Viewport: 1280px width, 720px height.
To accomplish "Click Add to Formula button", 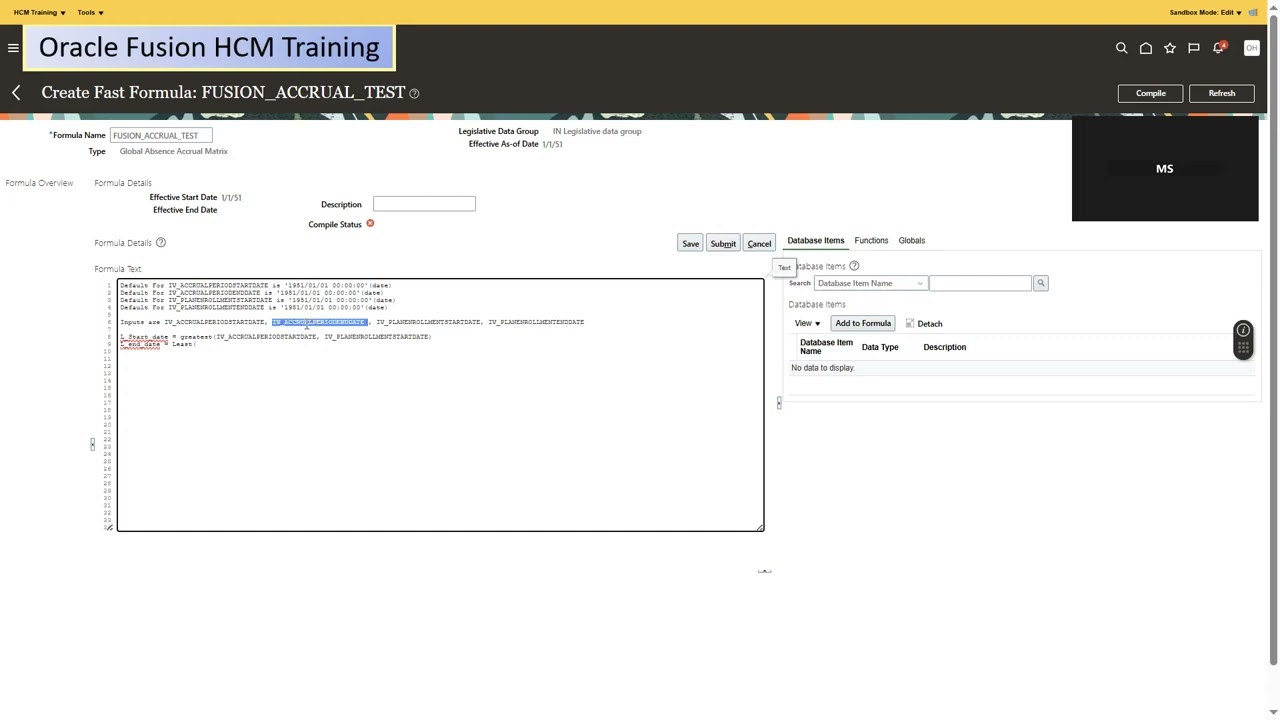I will tap(863, 324).
